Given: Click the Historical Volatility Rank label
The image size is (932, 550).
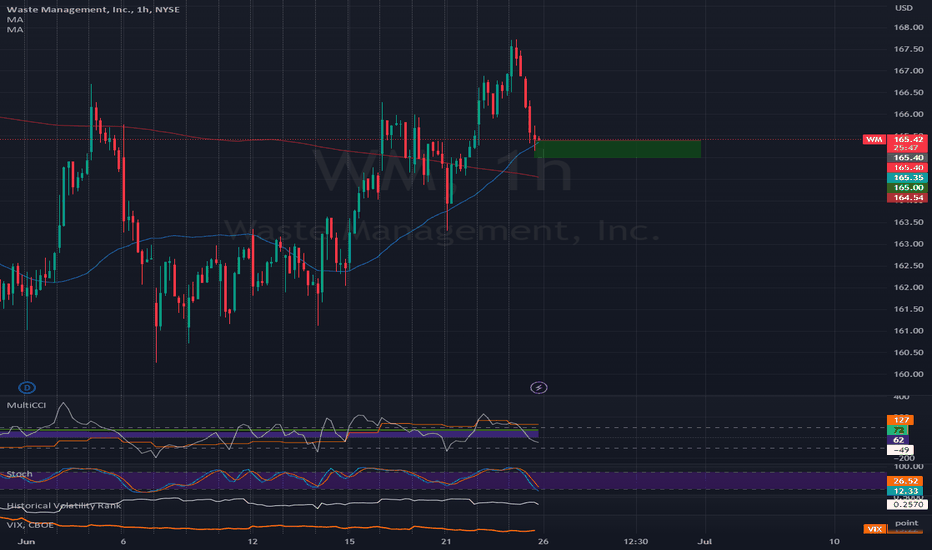Looking at the screenshot, I should pyautogui.click(x=64, y=505).
